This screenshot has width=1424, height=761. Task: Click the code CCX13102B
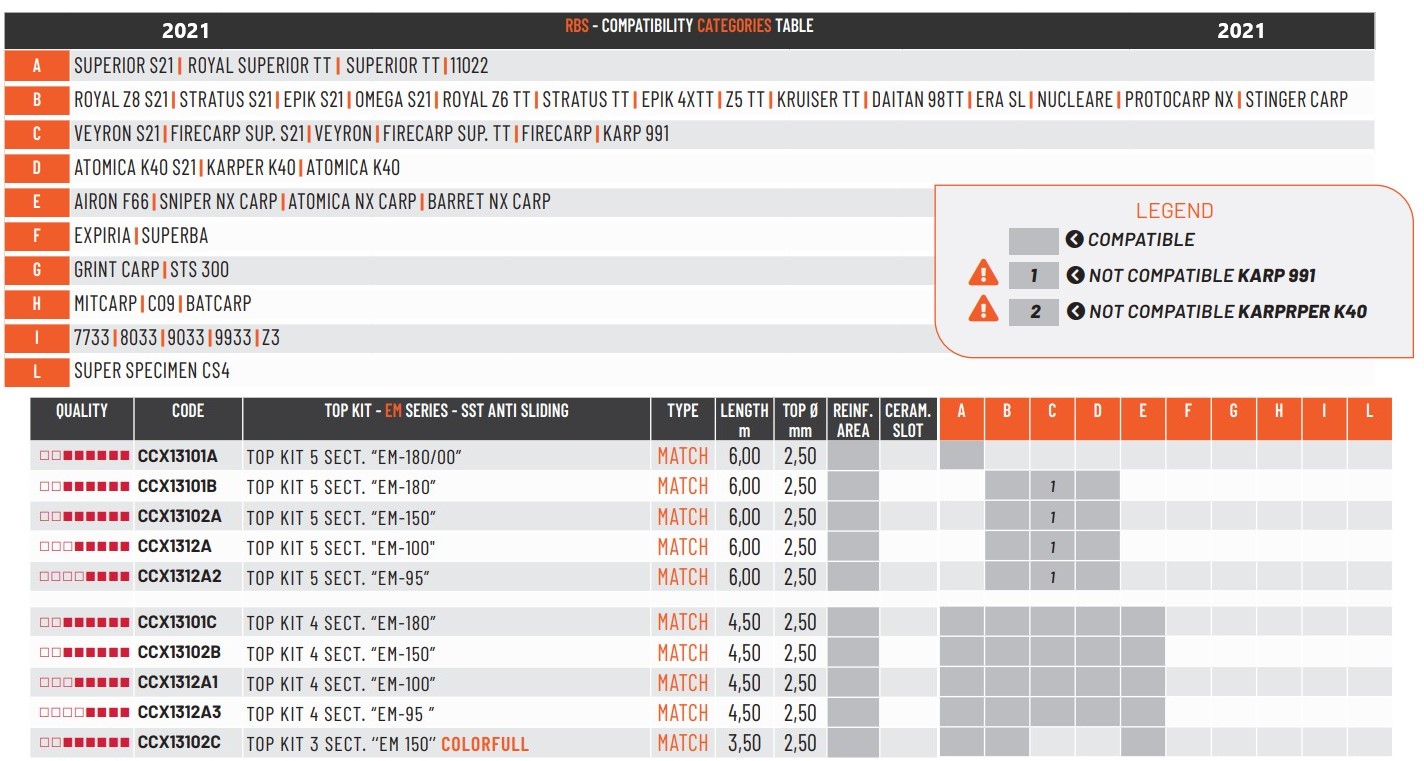point(179,653)
